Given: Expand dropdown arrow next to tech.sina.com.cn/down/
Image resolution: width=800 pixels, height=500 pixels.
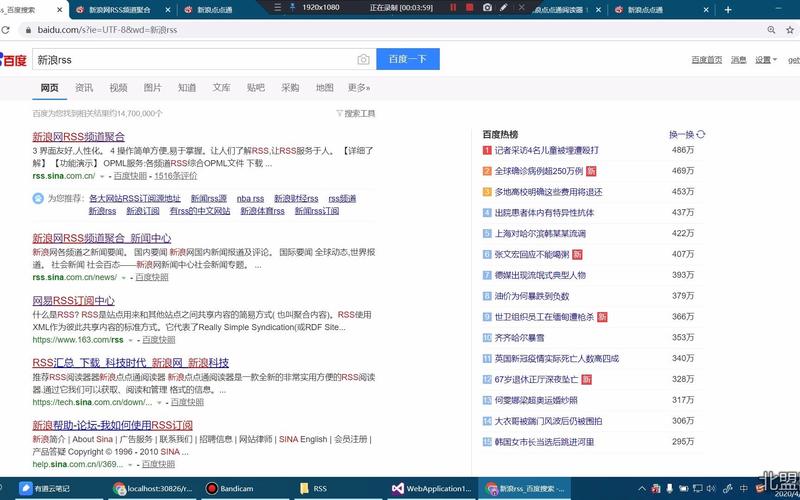Looking at the screenshot, I should pos(159,403).
